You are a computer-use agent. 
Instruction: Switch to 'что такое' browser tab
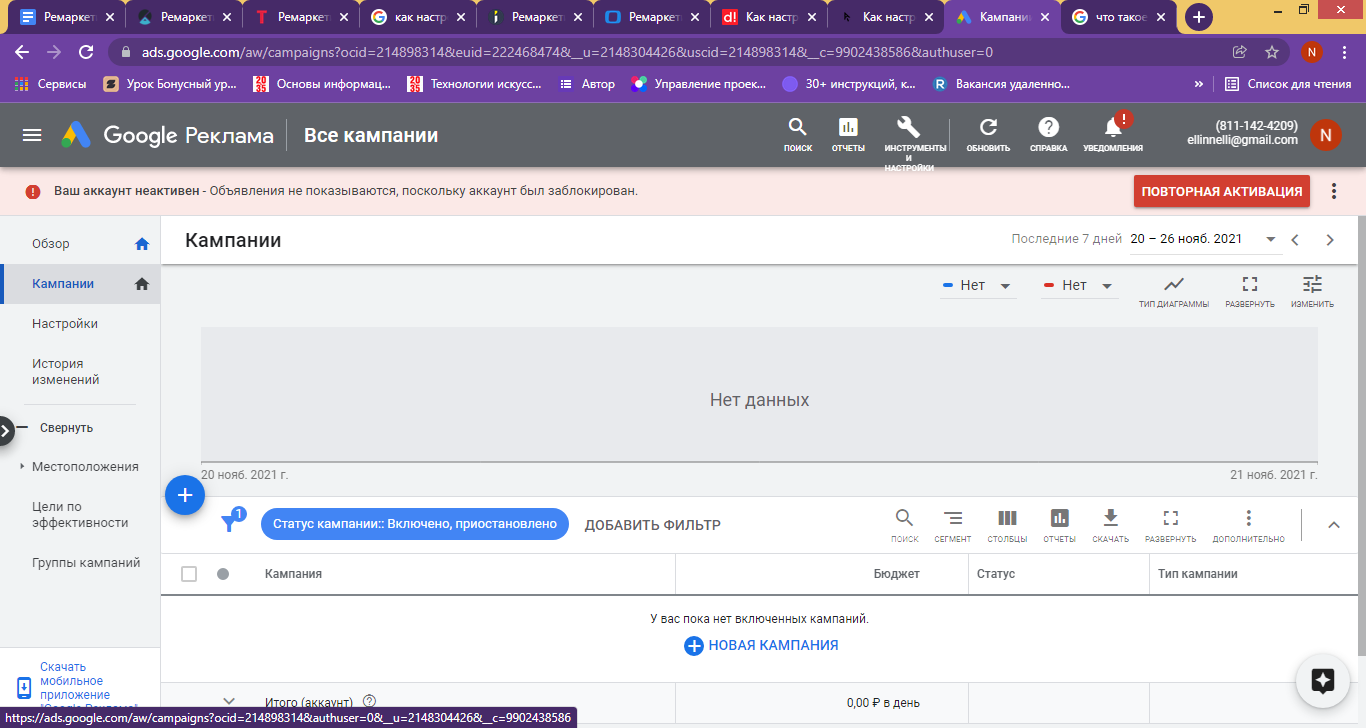[x=1121, y=17]
